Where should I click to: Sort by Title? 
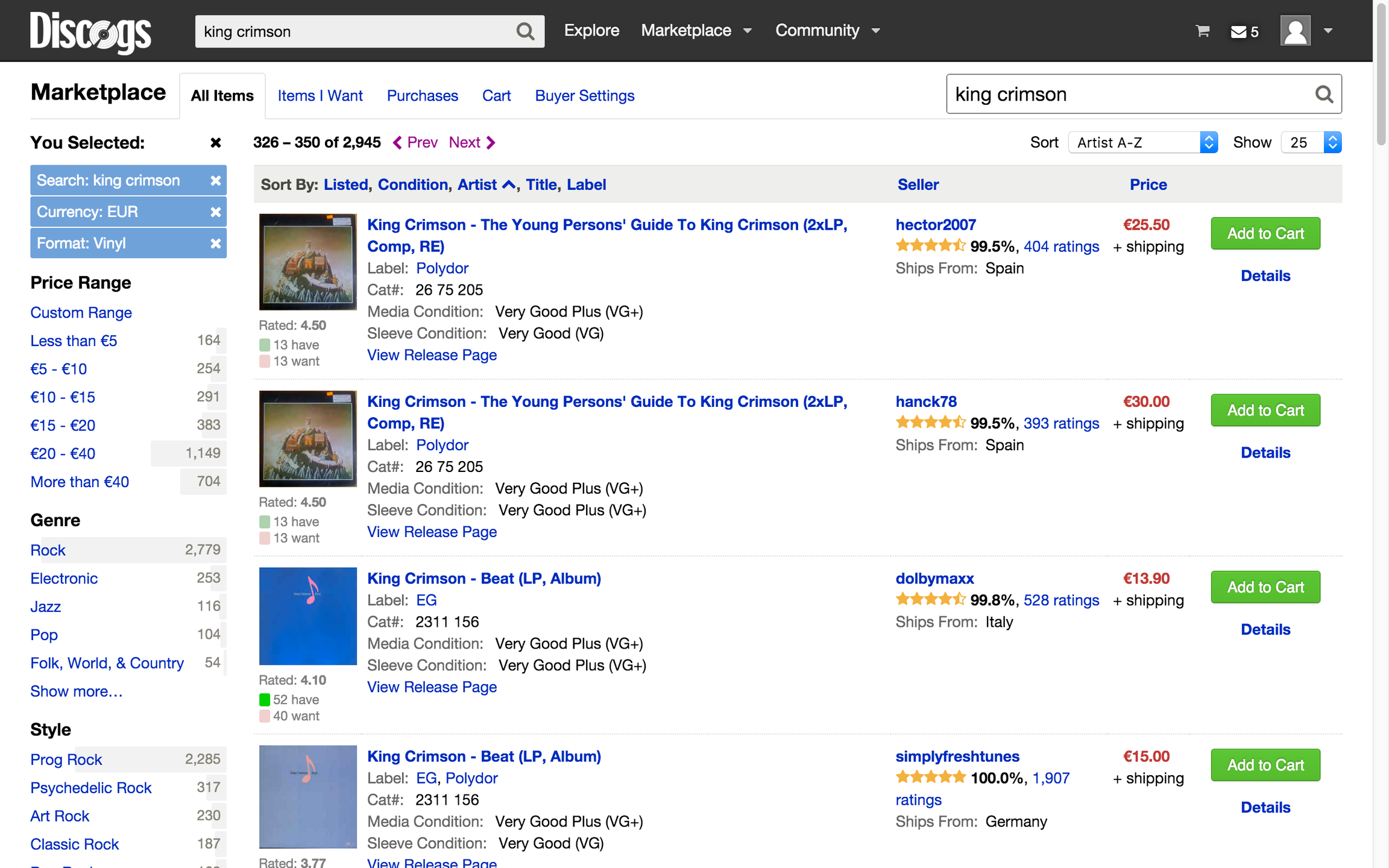[x=541, y=184]
